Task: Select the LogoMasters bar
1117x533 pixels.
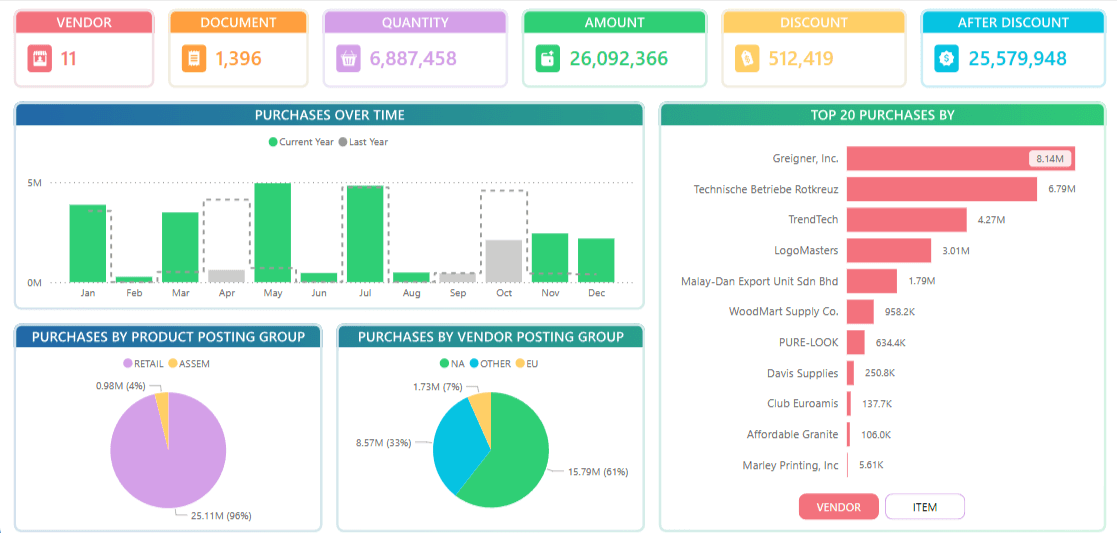Action: coord(889,251)
